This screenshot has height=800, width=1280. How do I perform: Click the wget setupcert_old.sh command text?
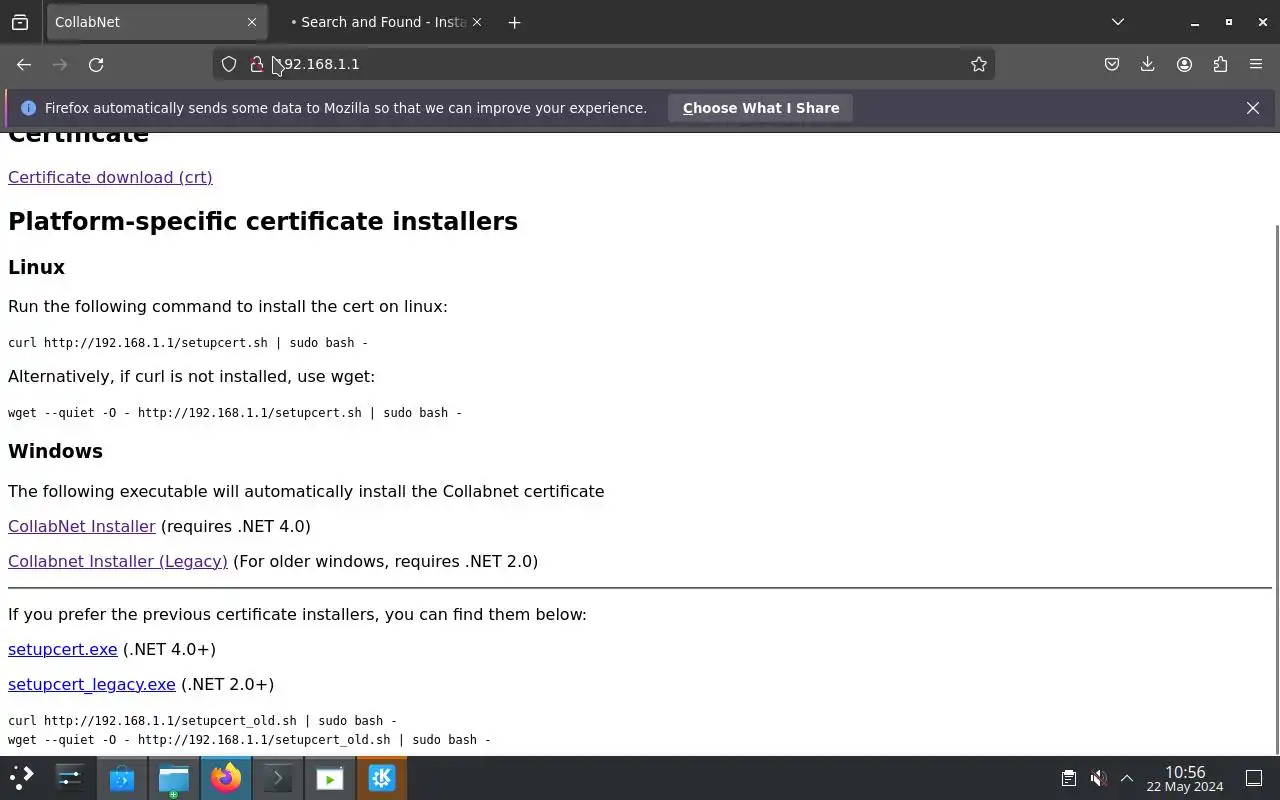(249, 740)
